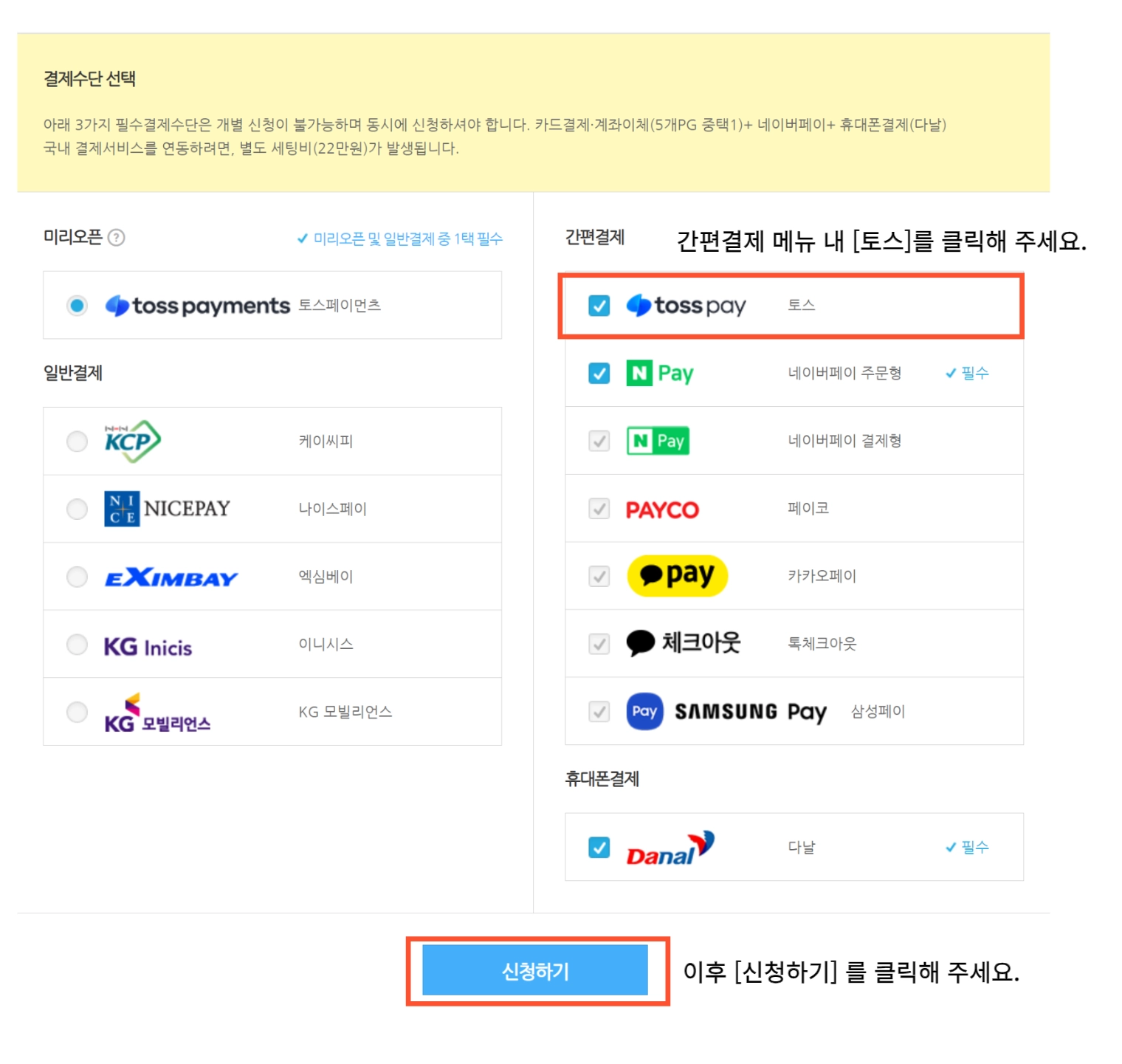Click the toss payments logo
This screenshot has height=1064, width=1122.
(x=197, y=306)
